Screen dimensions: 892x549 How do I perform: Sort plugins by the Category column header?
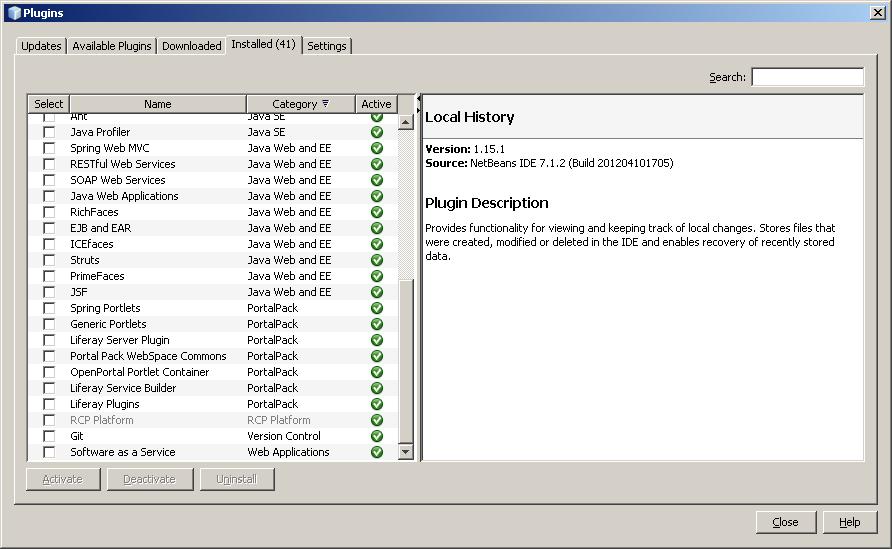pyautogui.click(x=300, y=104)
